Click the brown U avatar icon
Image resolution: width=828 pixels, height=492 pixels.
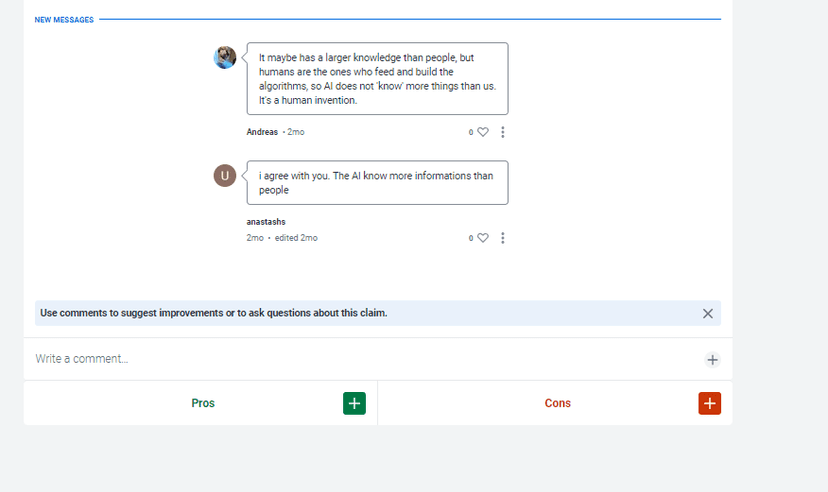[225, 175]
